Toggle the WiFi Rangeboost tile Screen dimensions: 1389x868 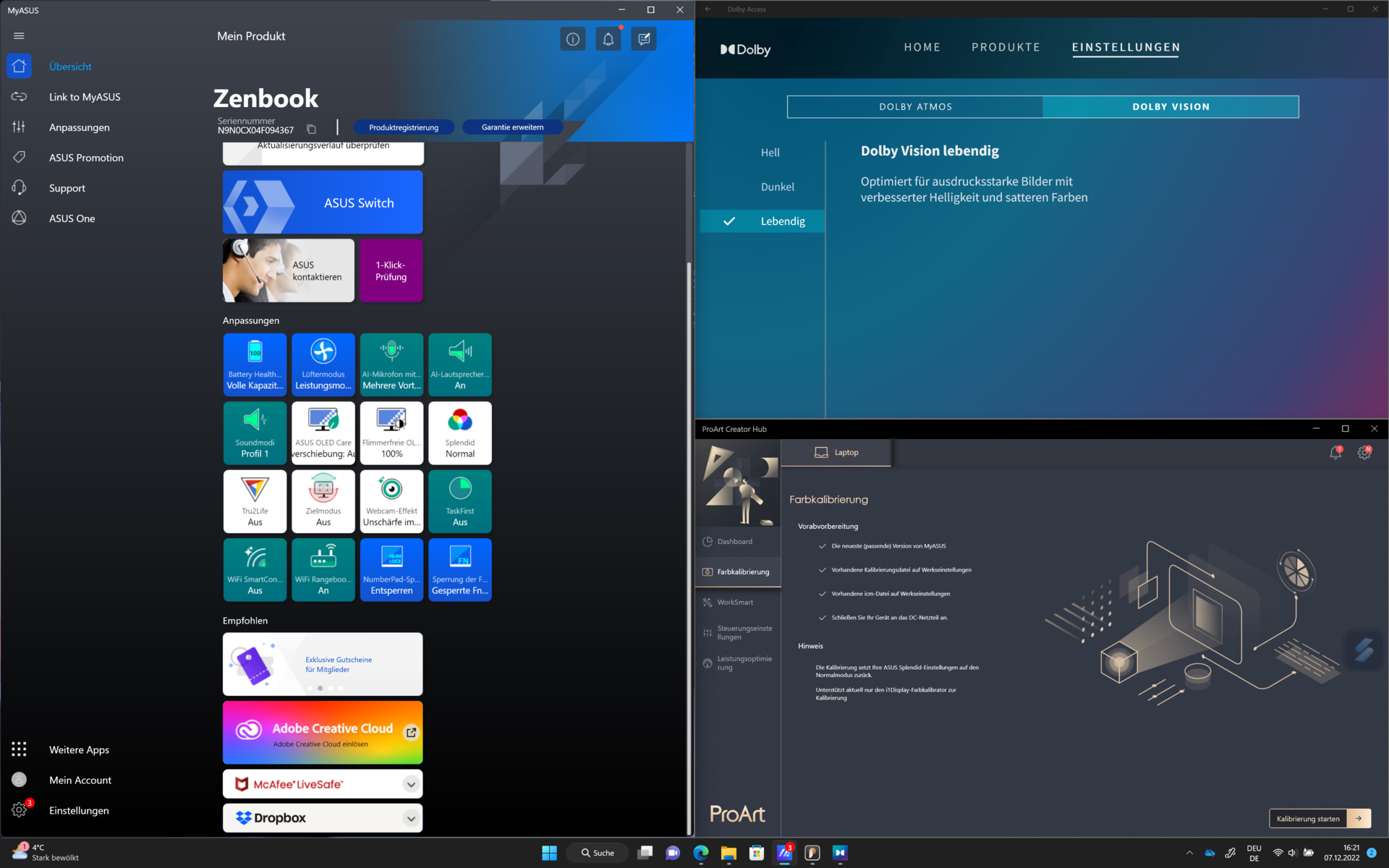(323, 569)
